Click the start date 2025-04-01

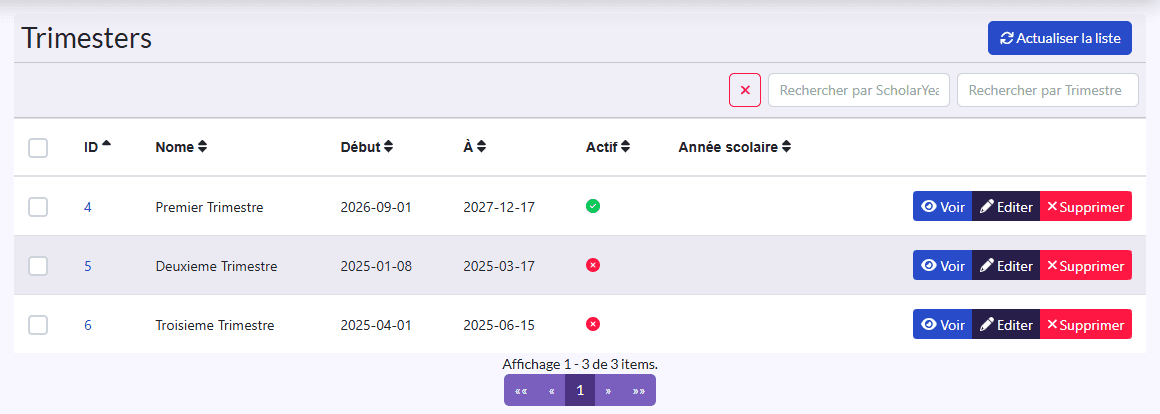pyautogui.click(x=376, y=325)
